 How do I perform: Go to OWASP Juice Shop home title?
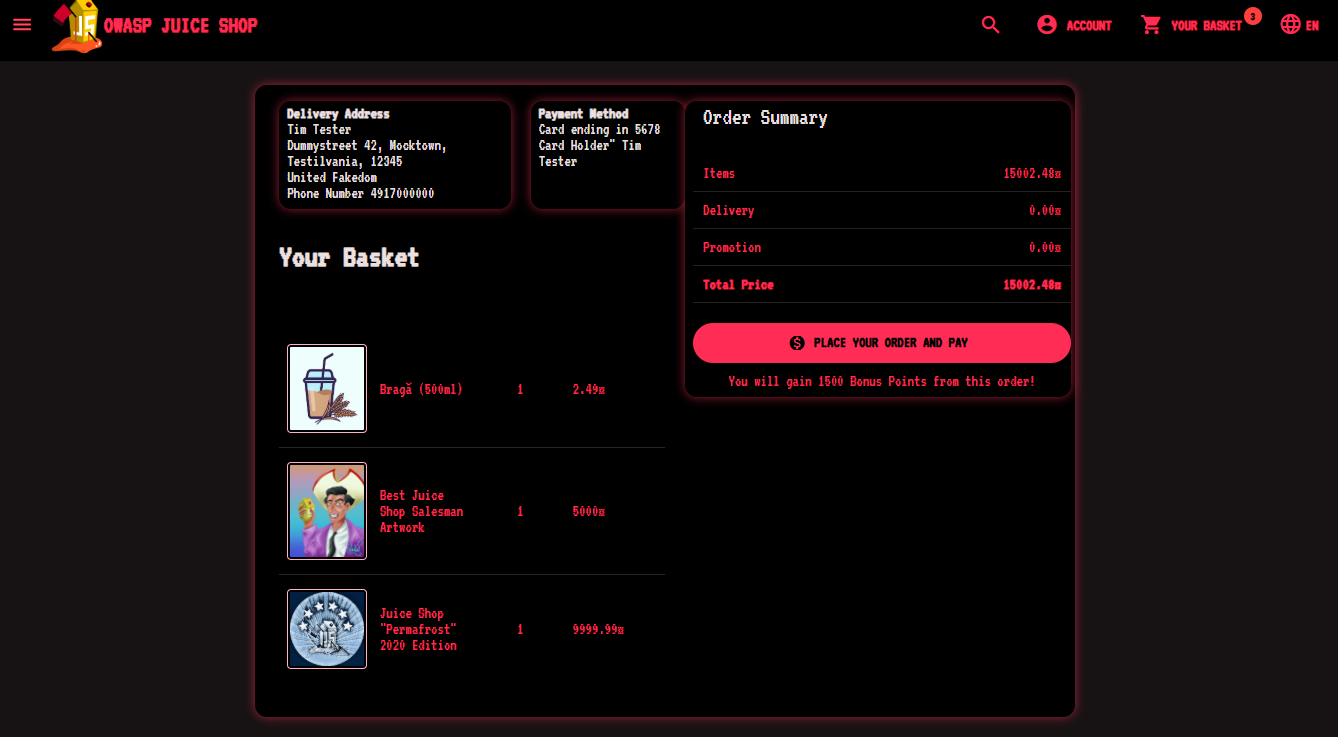click(181, 26)
